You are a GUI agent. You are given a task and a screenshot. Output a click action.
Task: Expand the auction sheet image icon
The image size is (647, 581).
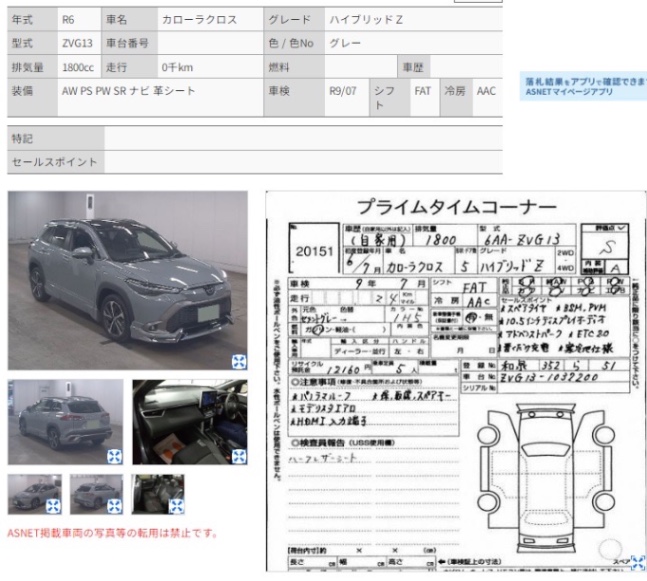pos(638,562)
